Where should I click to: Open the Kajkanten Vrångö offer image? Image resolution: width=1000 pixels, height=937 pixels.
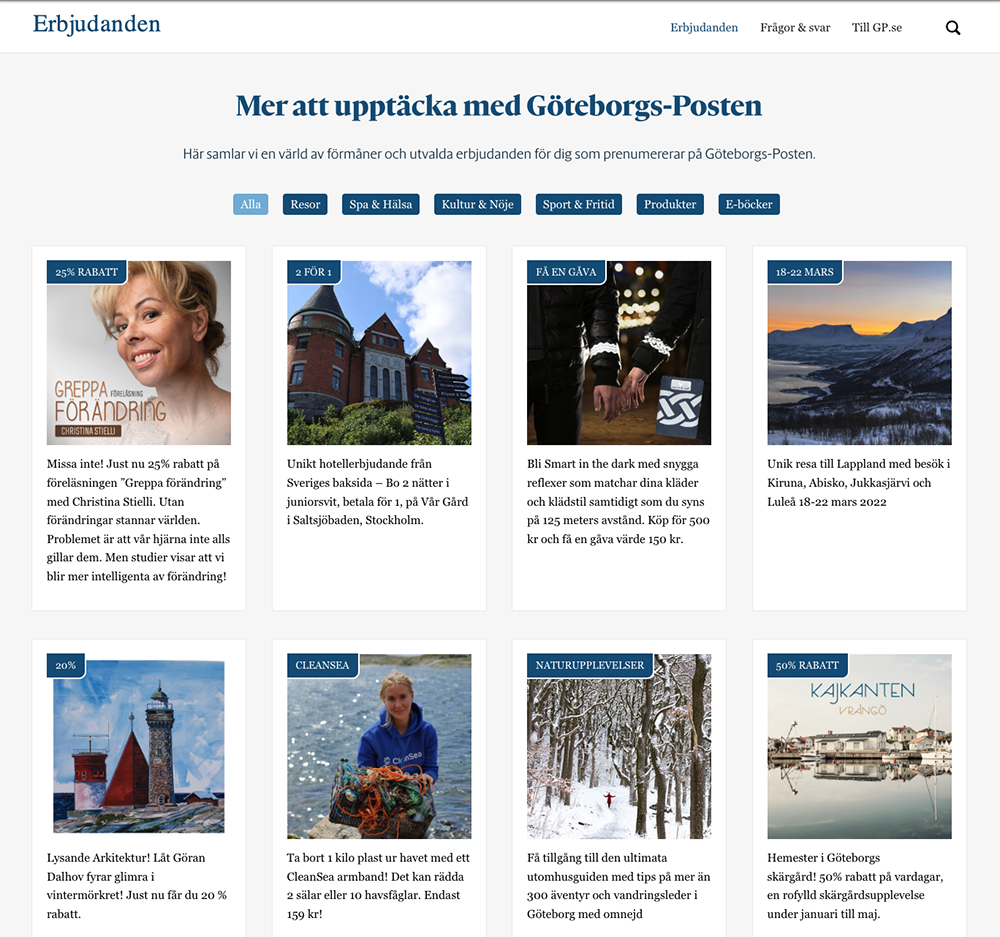(860, 746)
